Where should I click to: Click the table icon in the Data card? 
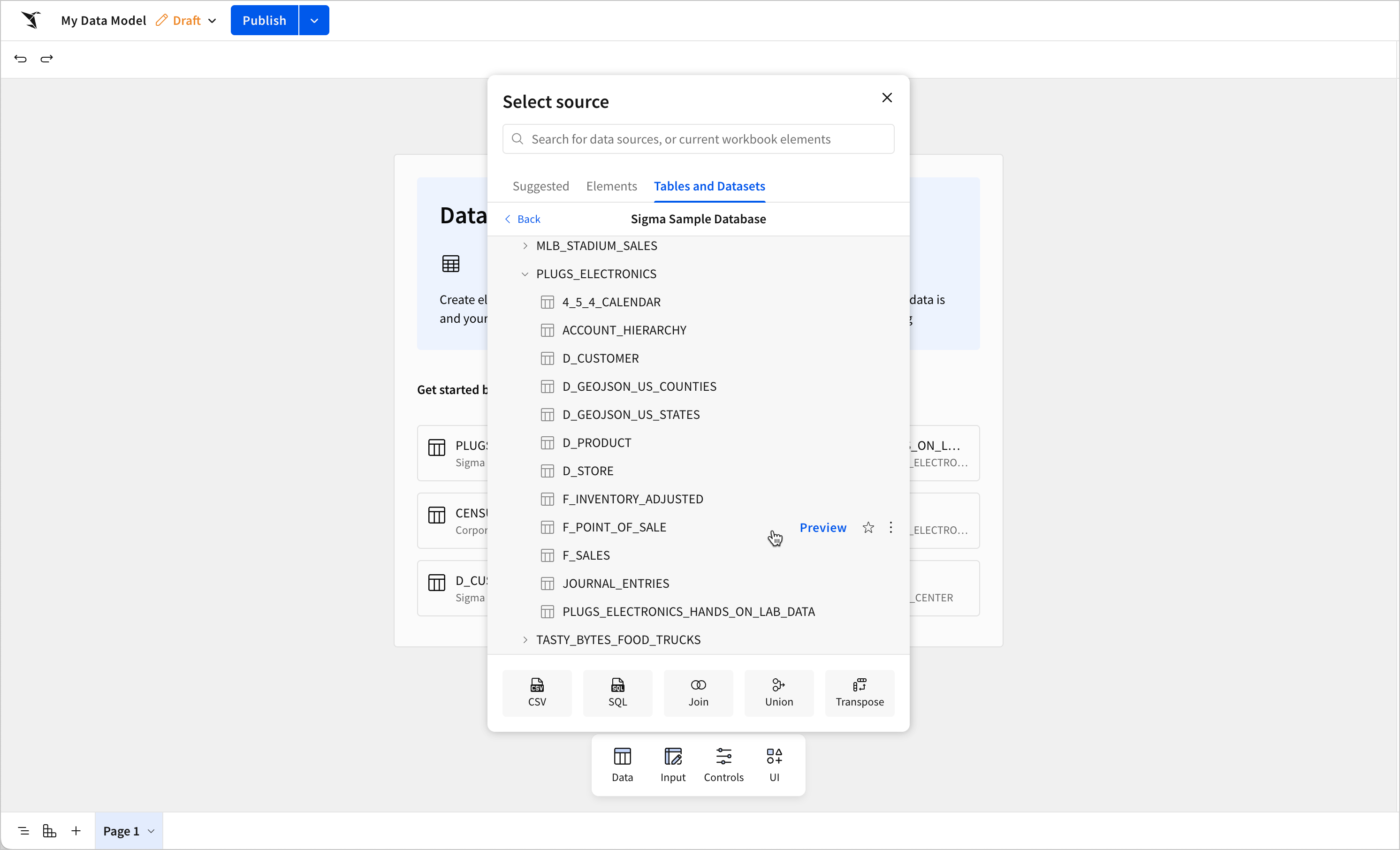click(450, 264)
